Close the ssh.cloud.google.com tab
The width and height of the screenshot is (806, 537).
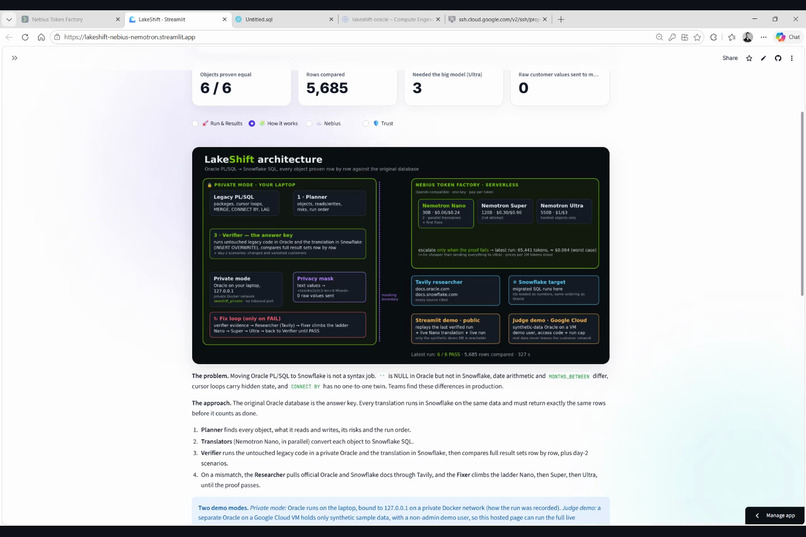point(545,20)
